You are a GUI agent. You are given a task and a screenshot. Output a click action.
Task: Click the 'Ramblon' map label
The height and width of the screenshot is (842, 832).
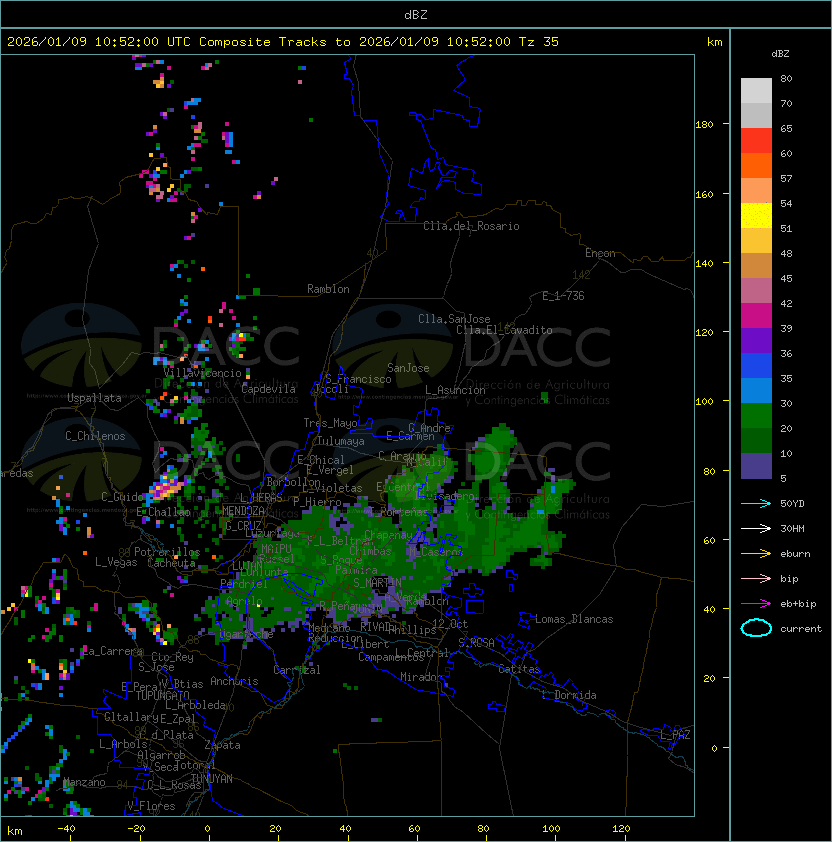[328, 289]
